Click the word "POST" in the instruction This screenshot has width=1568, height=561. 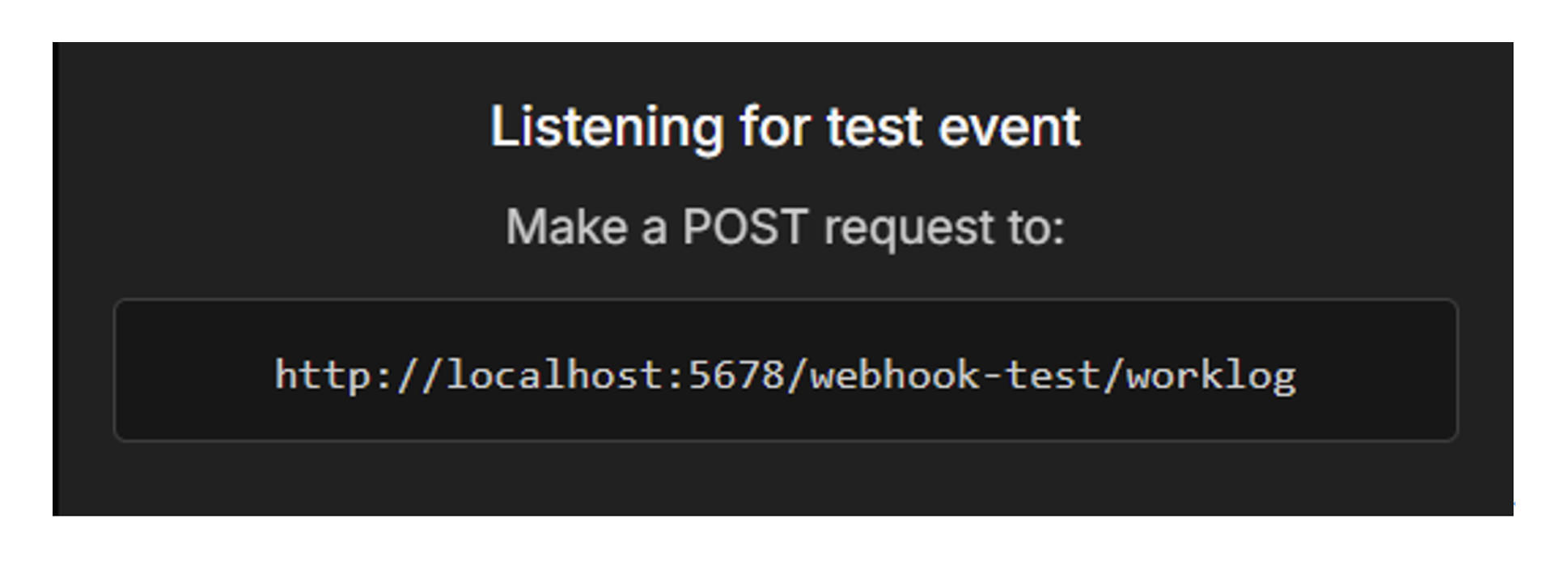pos(744,227)
